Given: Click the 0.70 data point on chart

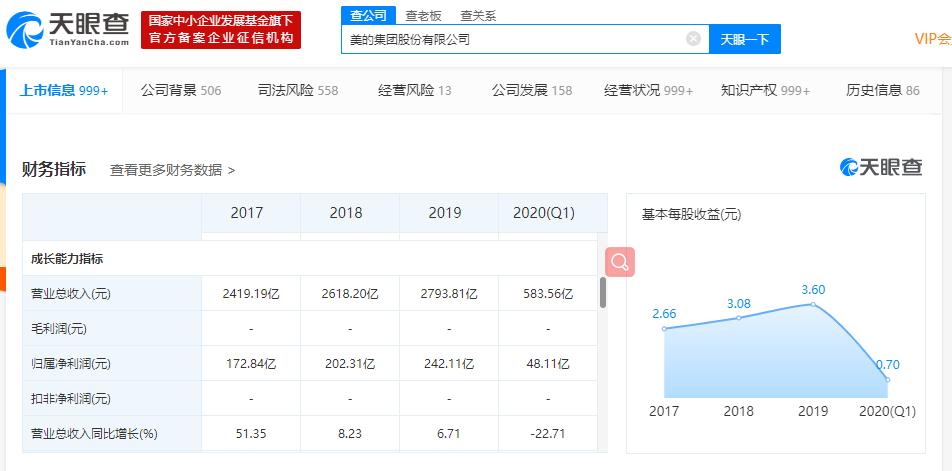Looking at the screenshot, I should coord(888,379).
